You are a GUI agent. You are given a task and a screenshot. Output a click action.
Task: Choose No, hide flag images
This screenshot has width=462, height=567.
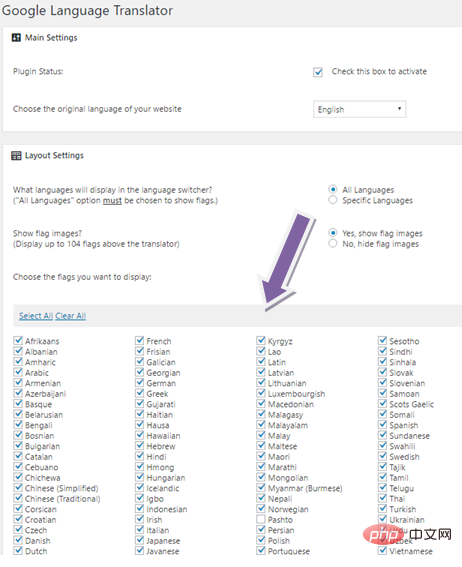pos(333,243)
